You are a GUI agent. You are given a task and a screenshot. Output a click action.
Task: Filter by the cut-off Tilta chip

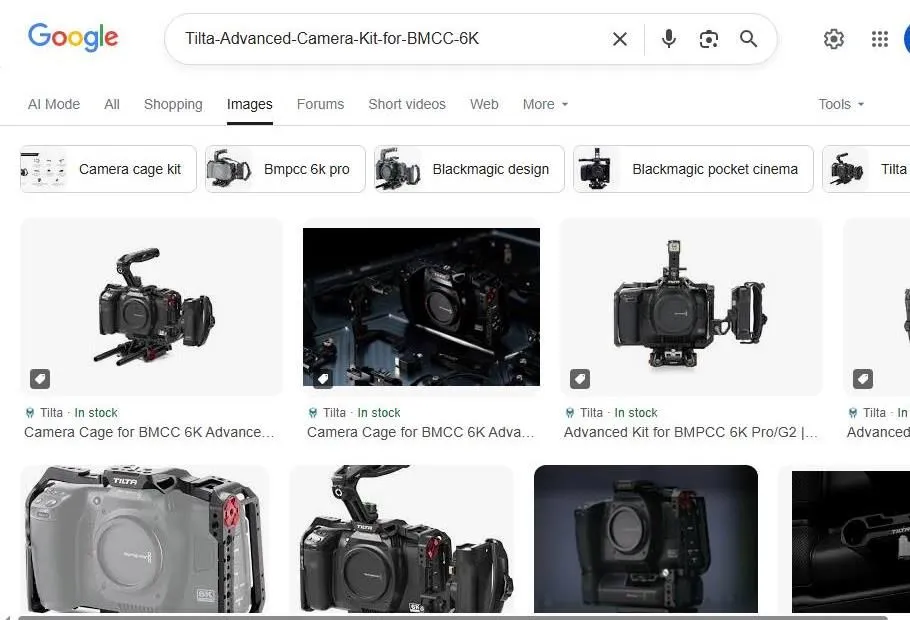pyautogui.click(x=866, y=169)
